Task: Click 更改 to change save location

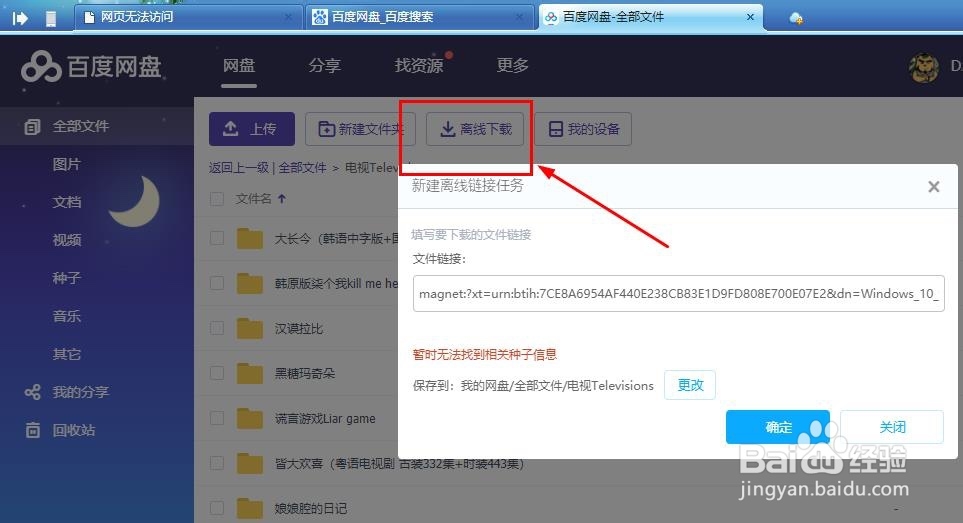Action: click(690, 385)
